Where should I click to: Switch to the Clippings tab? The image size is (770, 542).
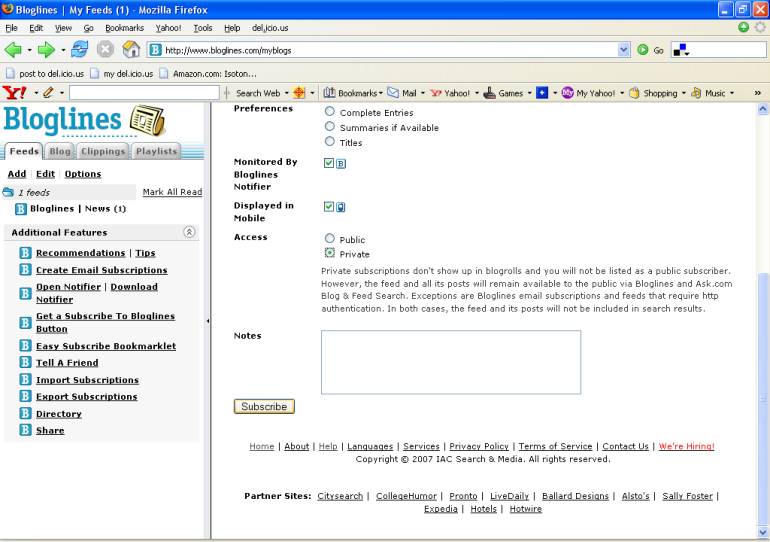(103, 151)
